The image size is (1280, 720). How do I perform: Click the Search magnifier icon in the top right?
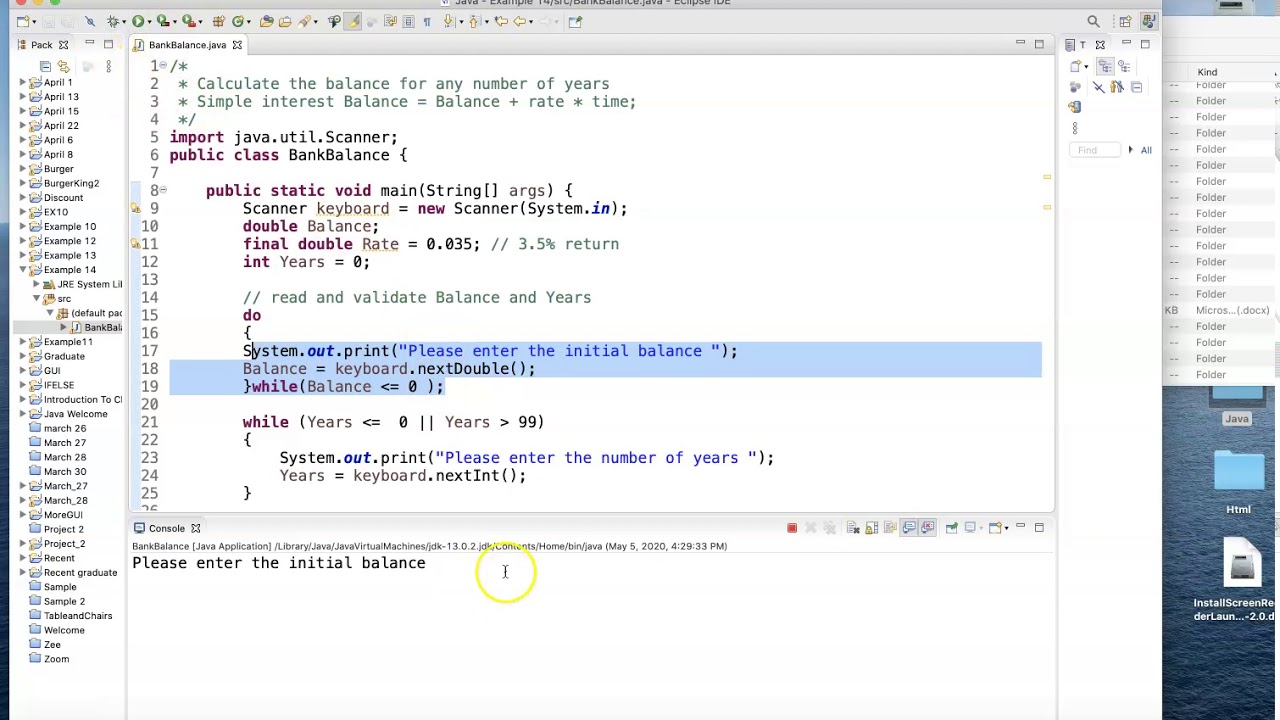click(x=1093, y=21)
